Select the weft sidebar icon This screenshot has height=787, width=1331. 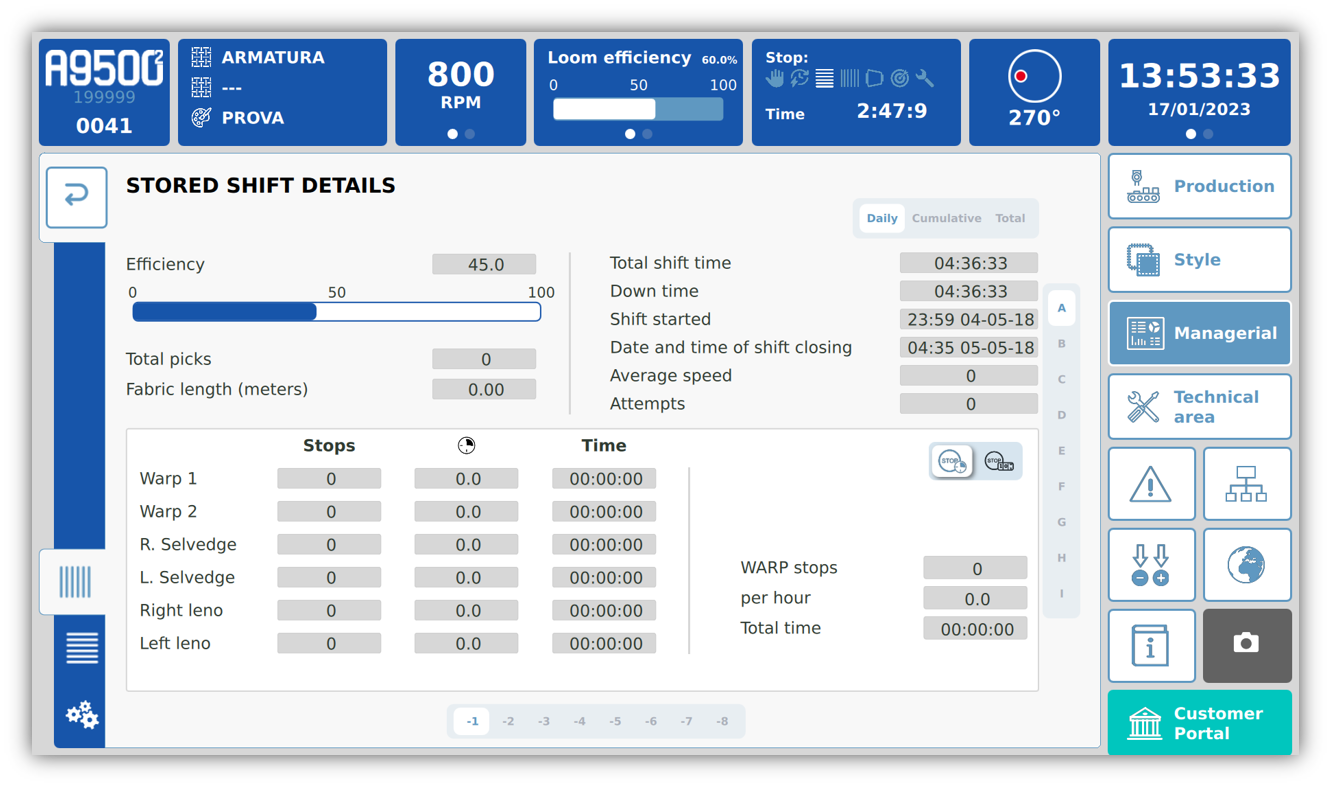(x=79, y=648)
